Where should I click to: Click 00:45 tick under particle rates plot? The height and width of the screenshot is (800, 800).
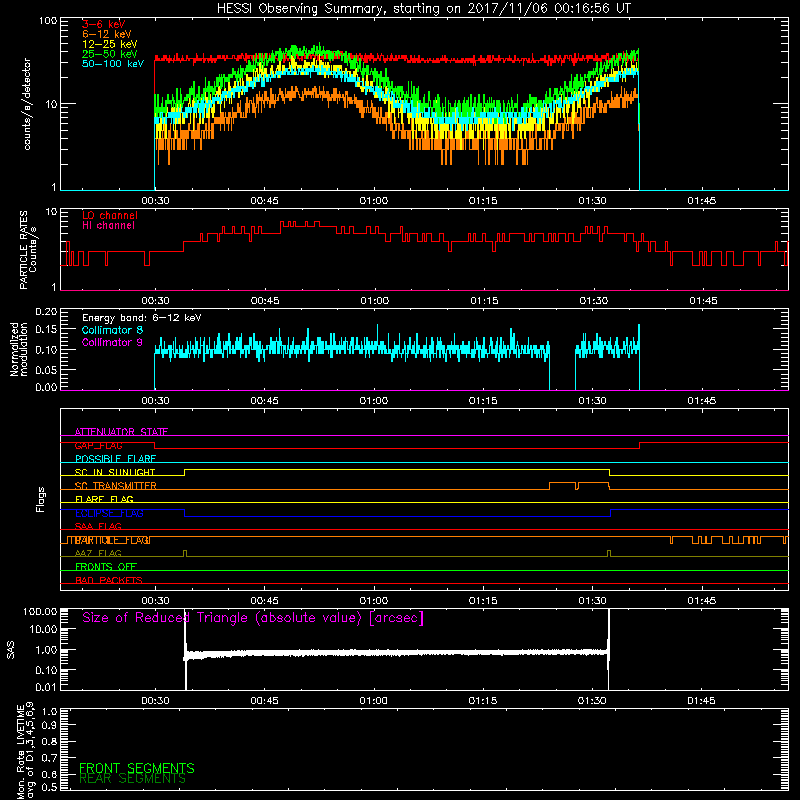coord(265,301)
